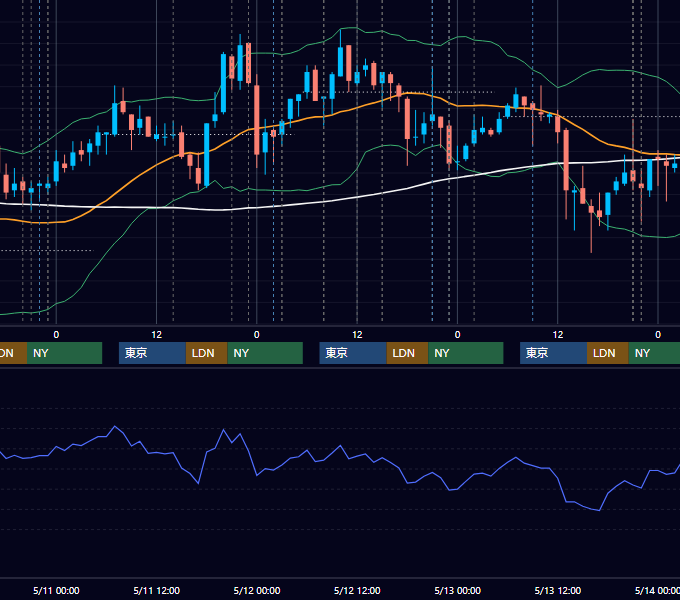The height and width of the screenshot is (600, 680).
Task: Select the 5/13 東京 session block
Action: click(x=553, y=353)
